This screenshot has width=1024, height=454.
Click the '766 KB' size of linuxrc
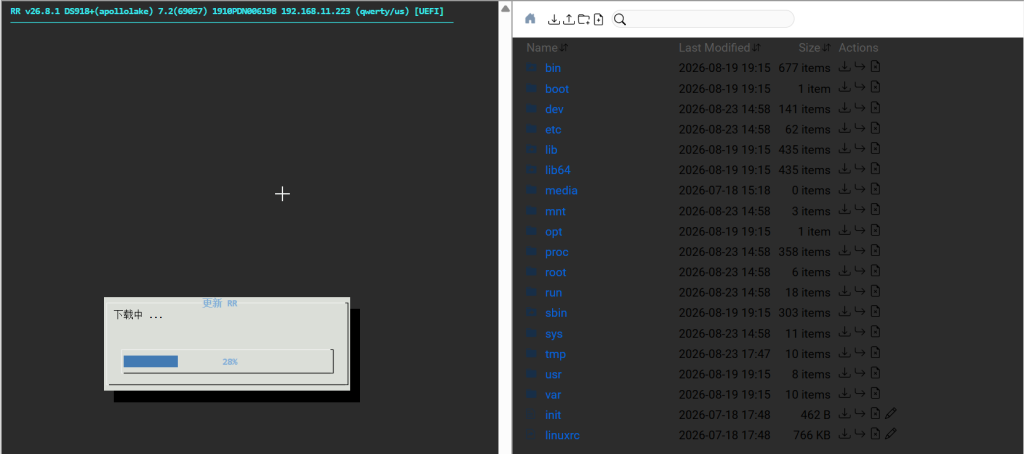pos(810,435)
